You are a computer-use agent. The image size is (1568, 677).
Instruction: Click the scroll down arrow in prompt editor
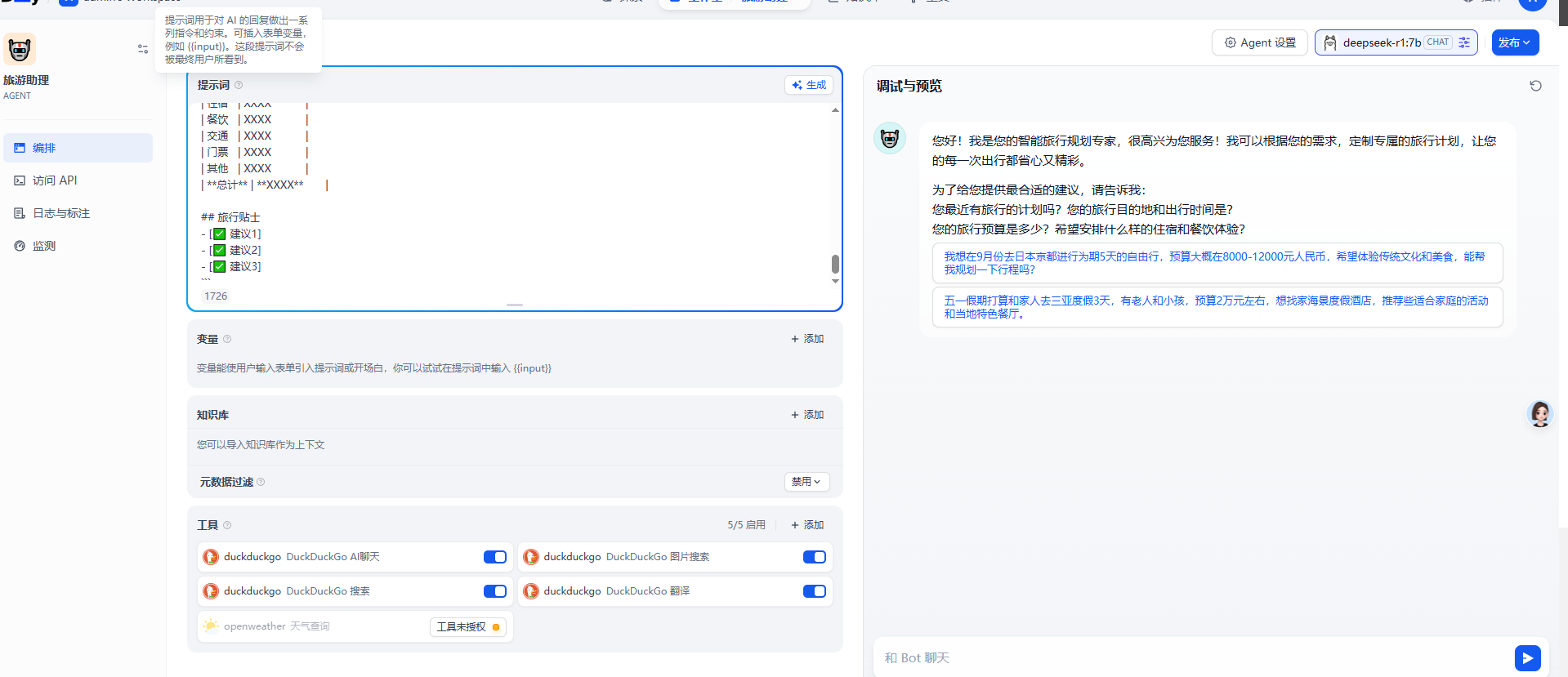(x=835, y=281)
